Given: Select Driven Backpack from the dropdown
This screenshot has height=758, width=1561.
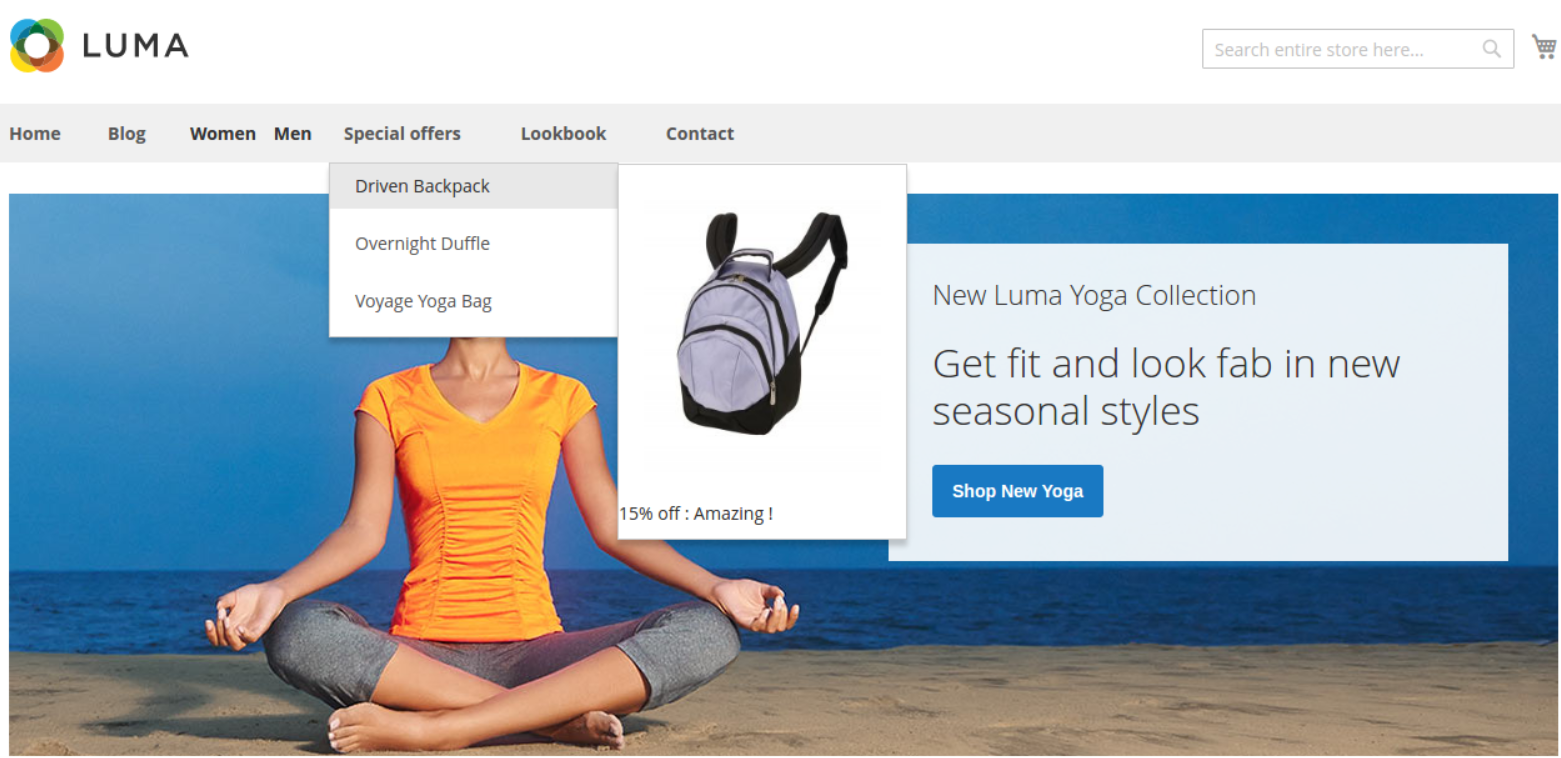Looking at the screenshot, I should pyautogui.click(x=473, y=186).
